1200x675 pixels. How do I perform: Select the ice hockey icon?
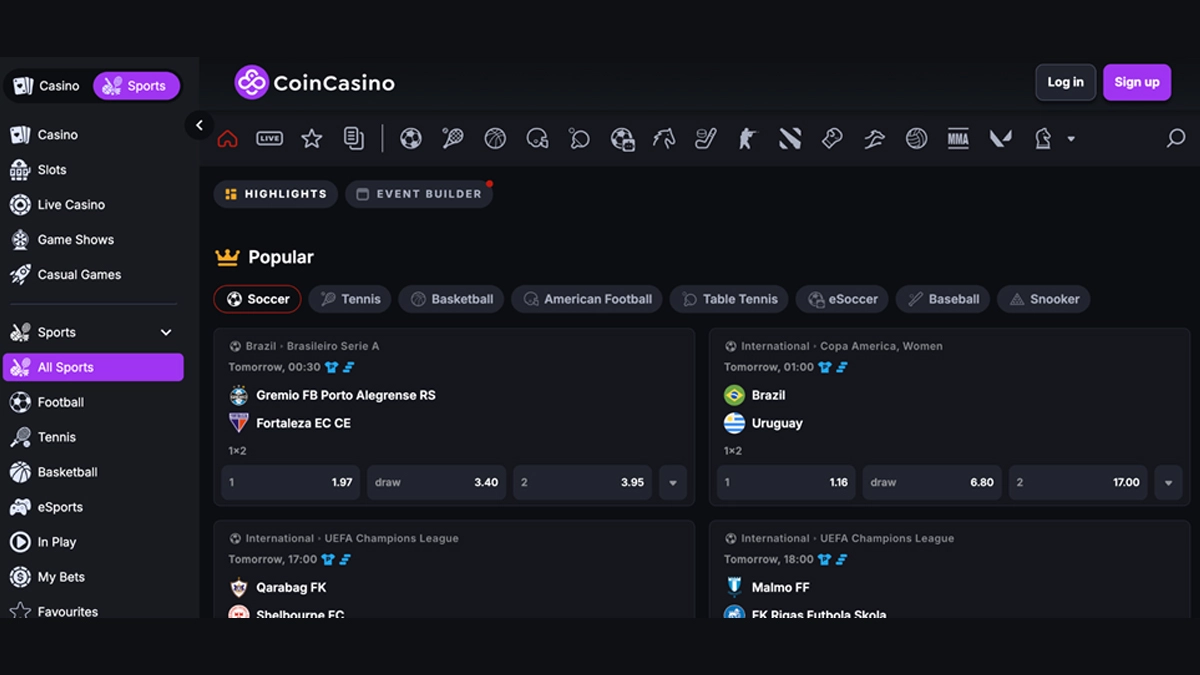706,139
